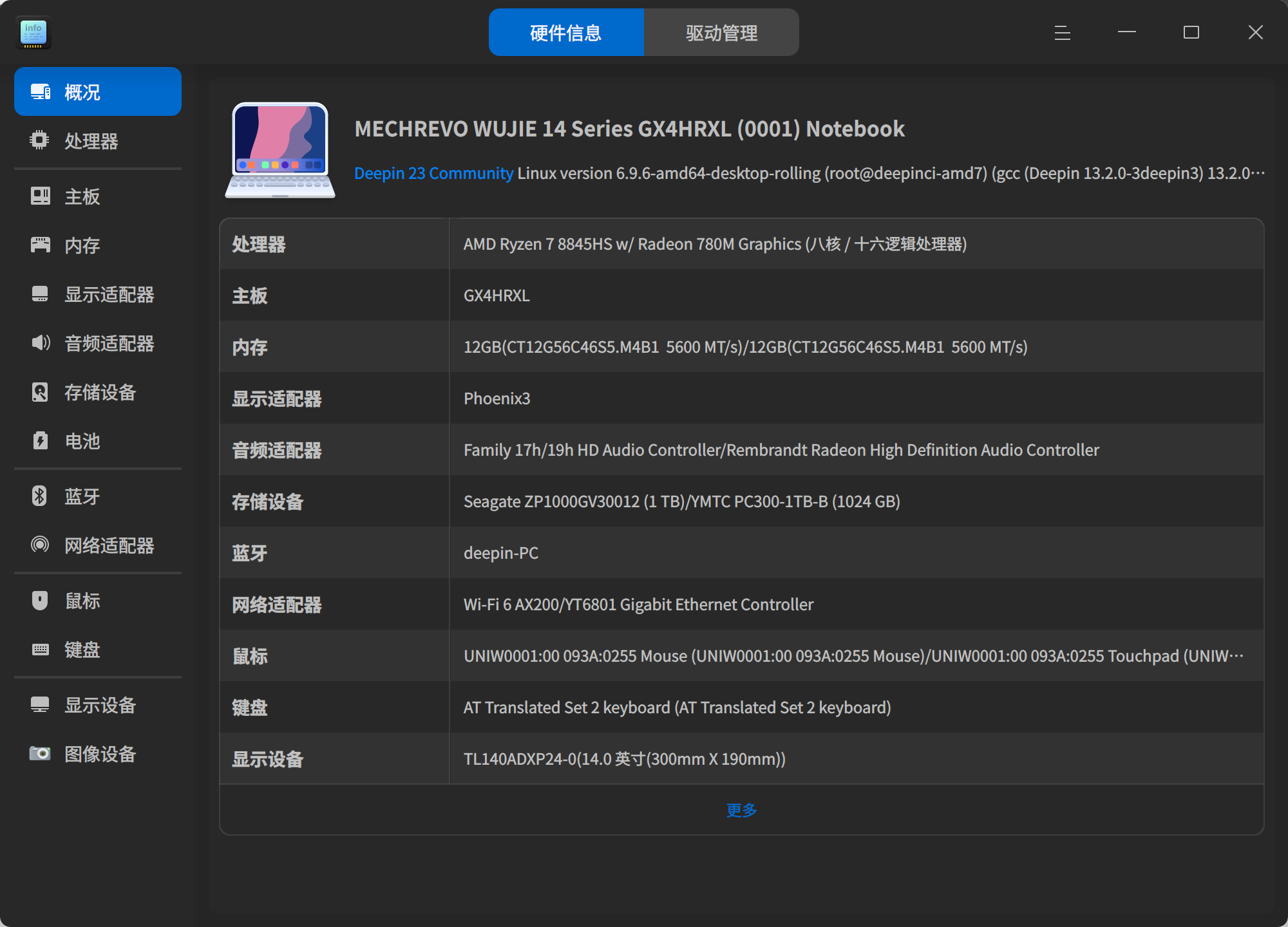
Task: Open Memory (内存) icon in sidebar
Action: pos(40,245)
